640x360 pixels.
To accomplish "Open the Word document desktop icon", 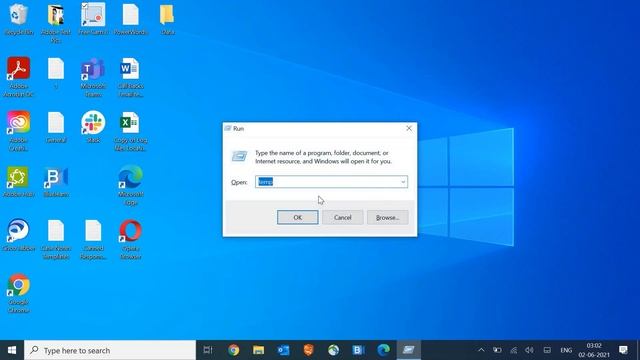I will coord(130,77).
